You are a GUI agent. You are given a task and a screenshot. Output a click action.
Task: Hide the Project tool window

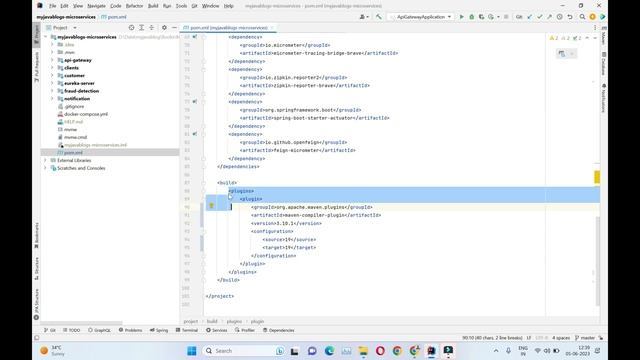pos(174,28)
